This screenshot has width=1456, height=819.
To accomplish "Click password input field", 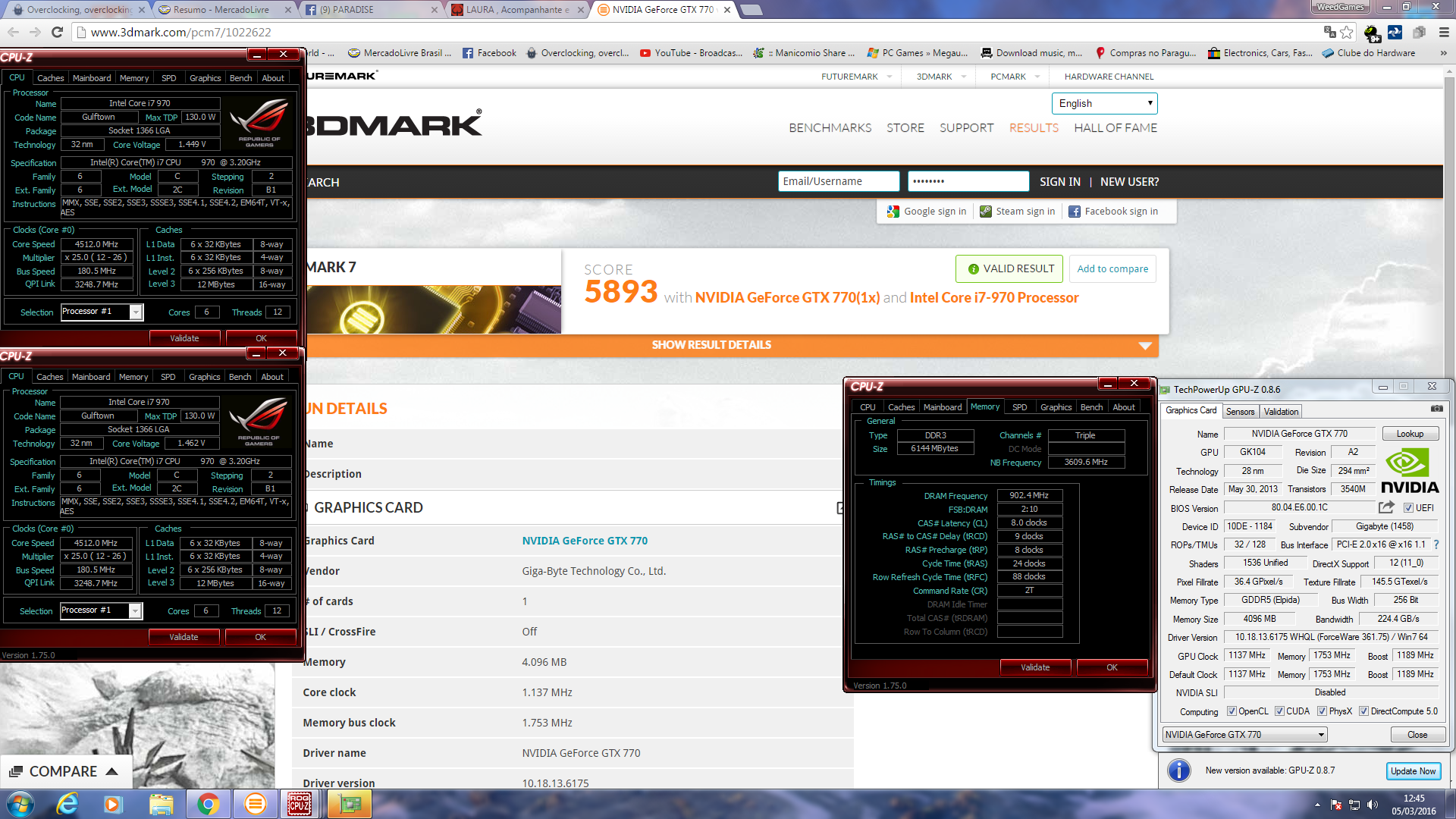I will click(968, 181).
